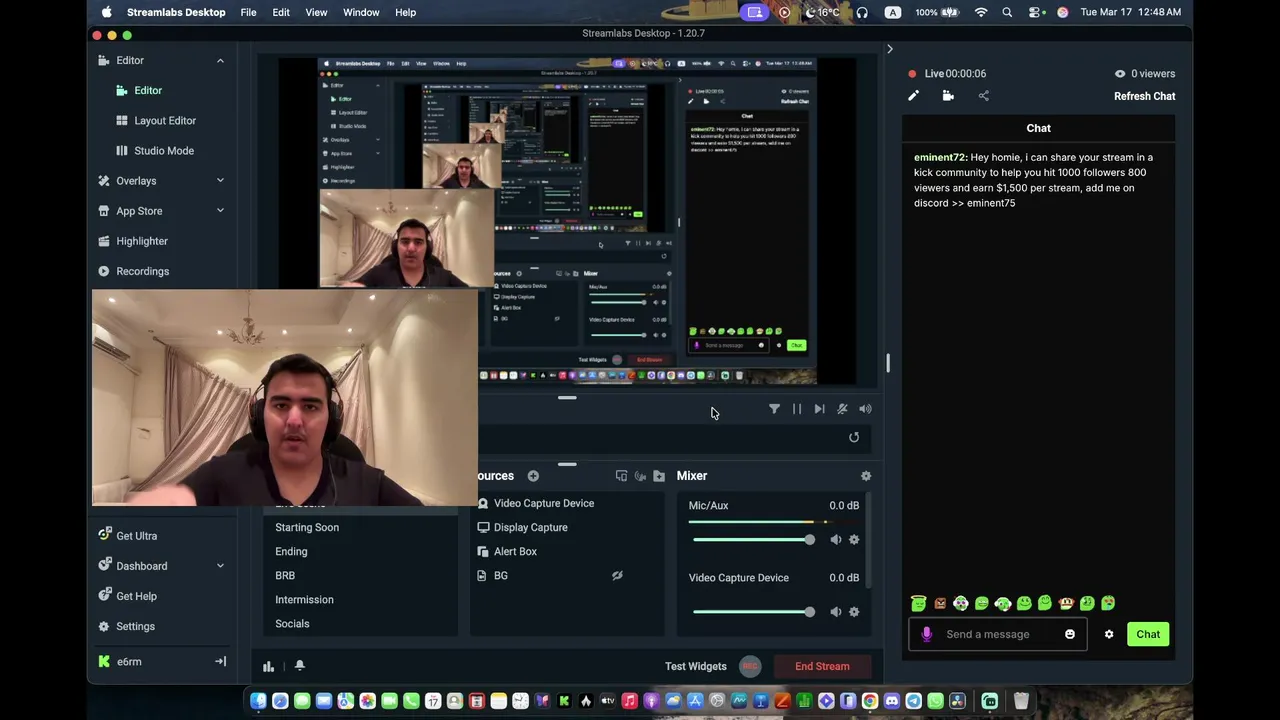Open the emoji picker smiley icon

tap(1070, 634)
